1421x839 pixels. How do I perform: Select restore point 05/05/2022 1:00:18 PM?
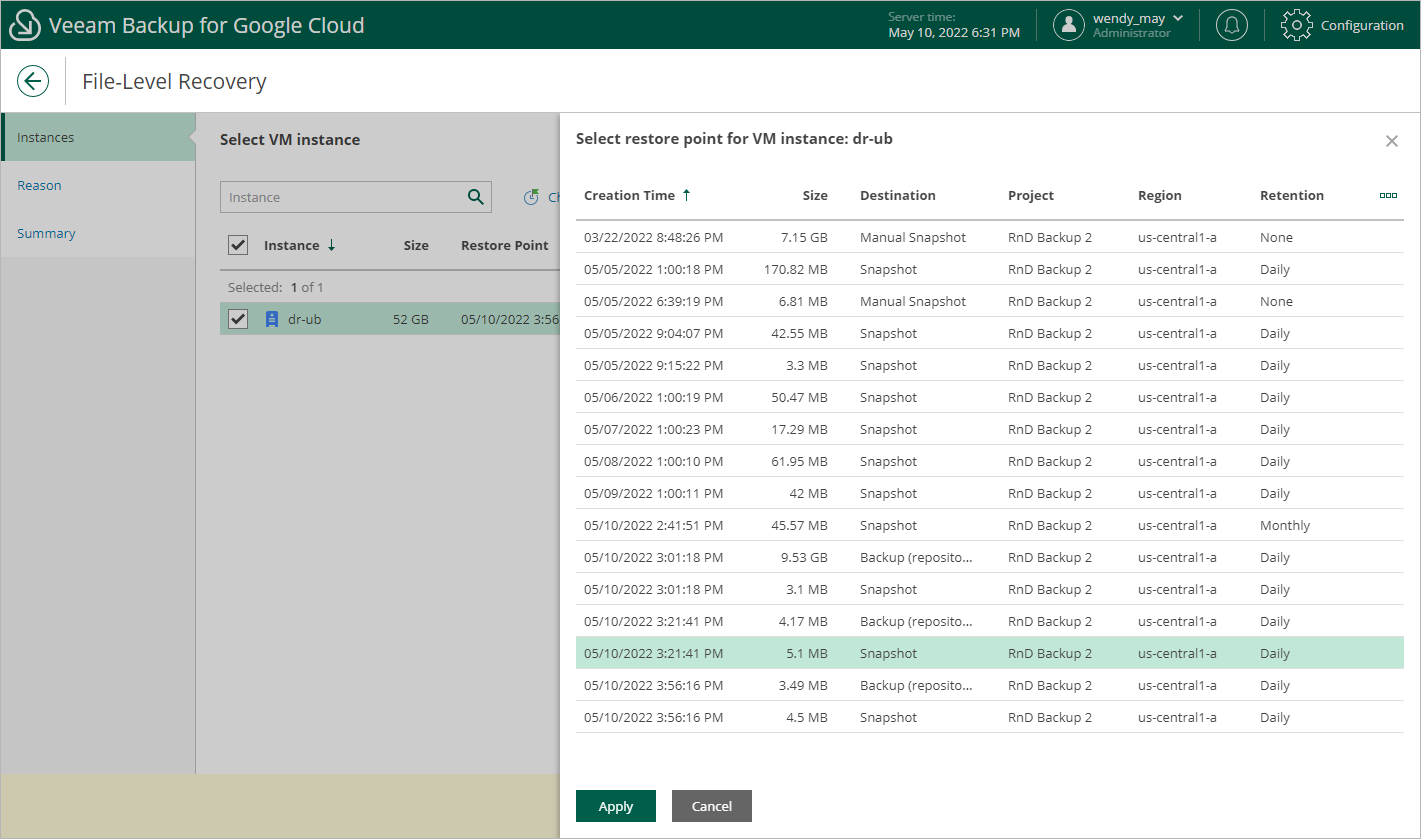tap(990, 269)
